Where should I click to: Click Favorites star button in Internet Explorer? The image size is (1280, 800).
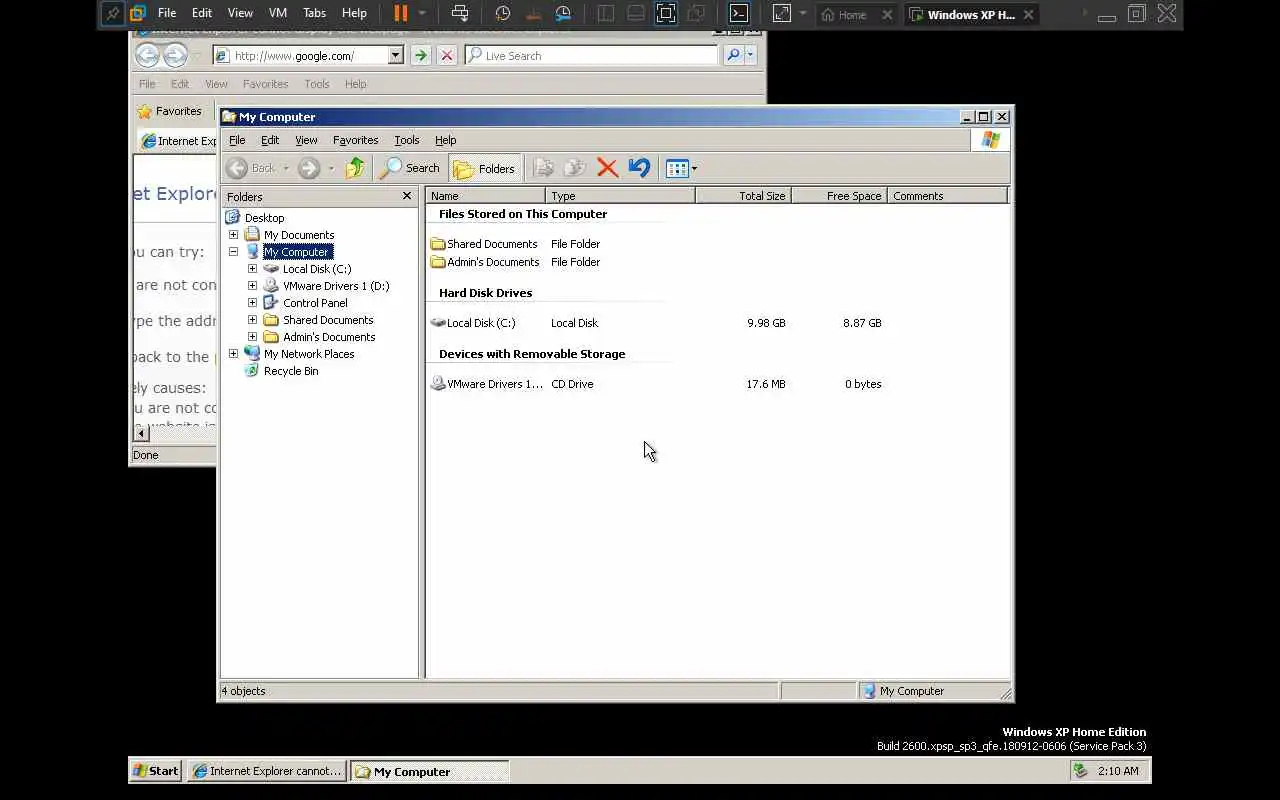[170, 111]
